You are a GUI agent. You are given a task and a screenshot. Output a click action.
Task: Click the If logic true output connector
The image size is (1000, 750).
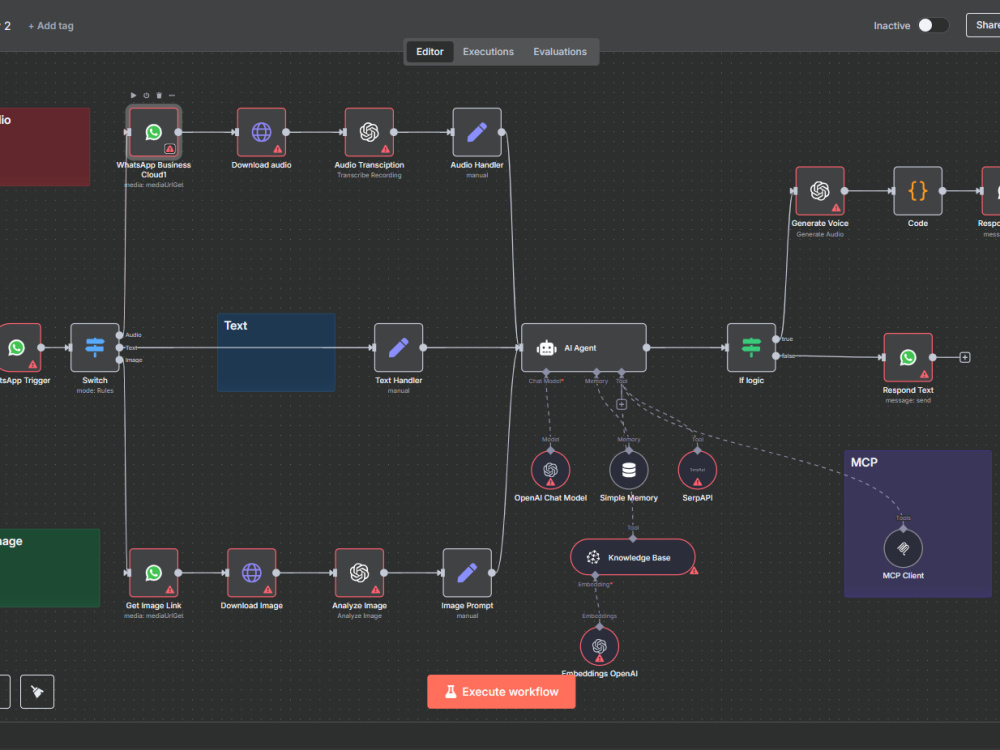pyautogui.click(x=776, y=339)
